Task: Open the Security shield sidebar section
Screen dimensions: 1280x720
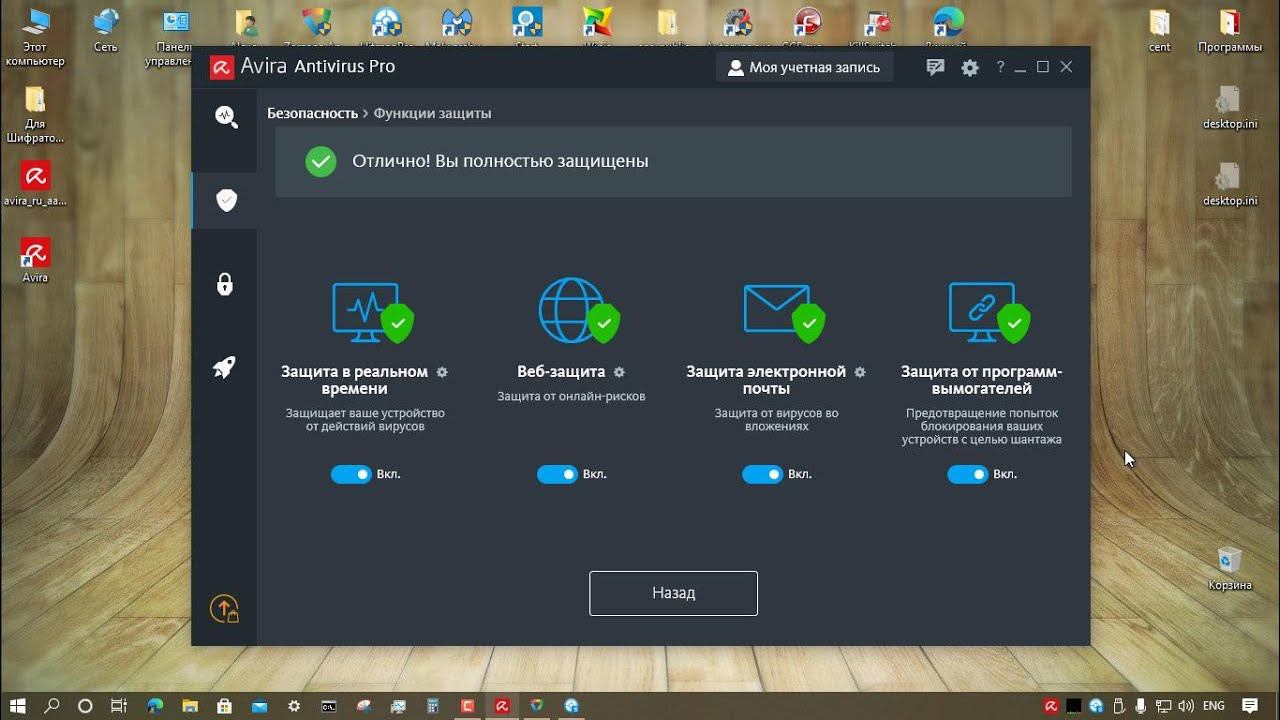Action: point(226,200)
